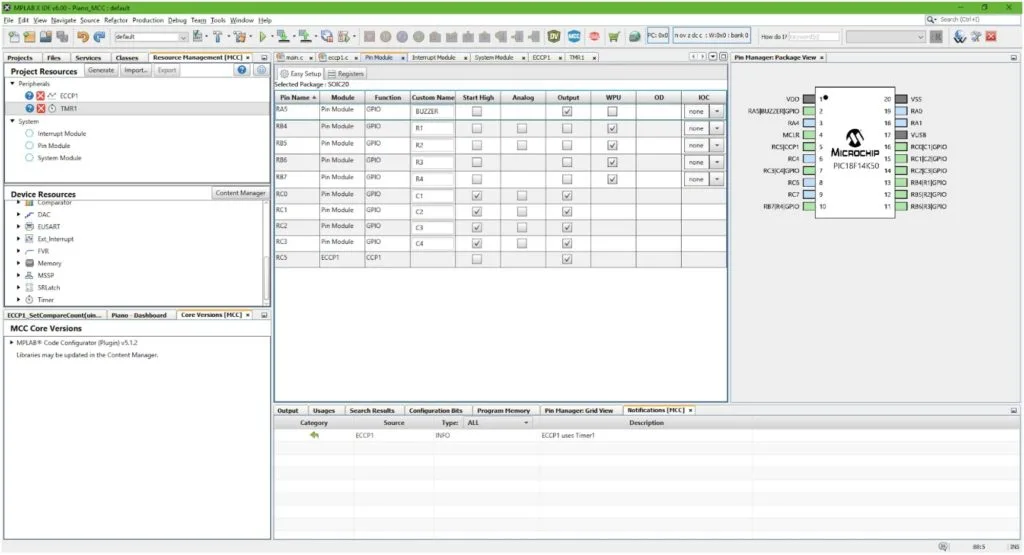
Task: Open MCC using the blue MCC toolbar icon
Action: coord(574,37)
